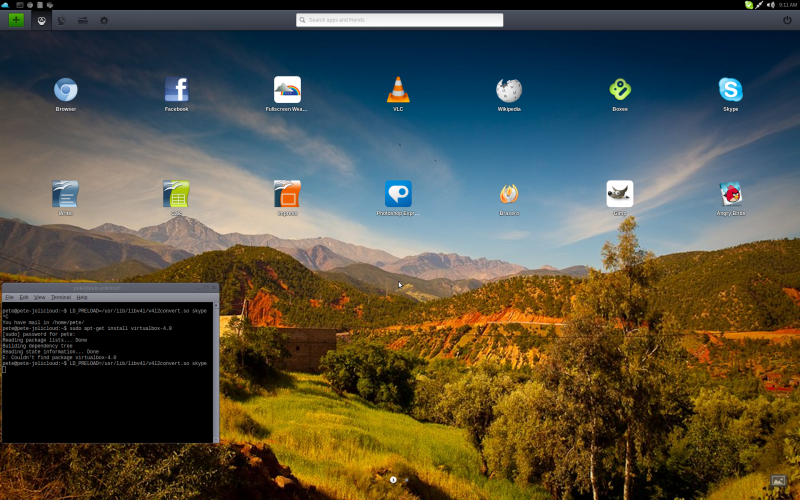This screenshot has width=800, height=500.
Task: Open Photoshop Express app
Action: (398, 194)
